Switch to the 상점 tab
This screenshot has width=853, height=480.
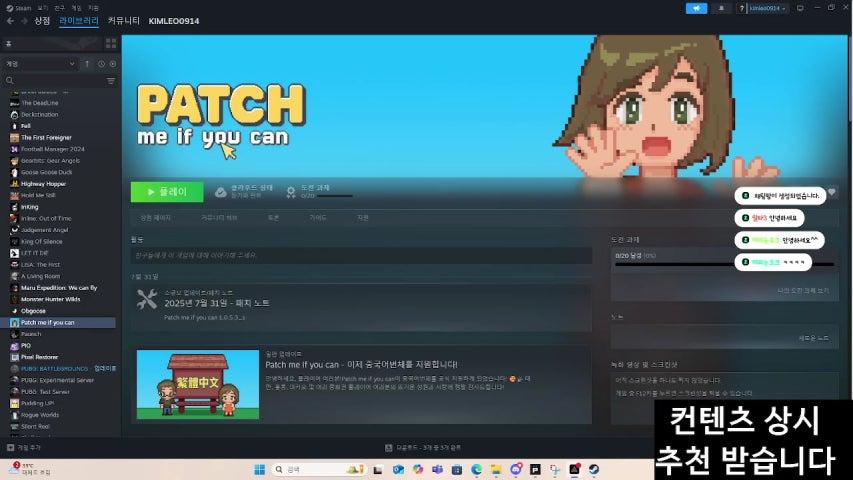coord(42,21)
